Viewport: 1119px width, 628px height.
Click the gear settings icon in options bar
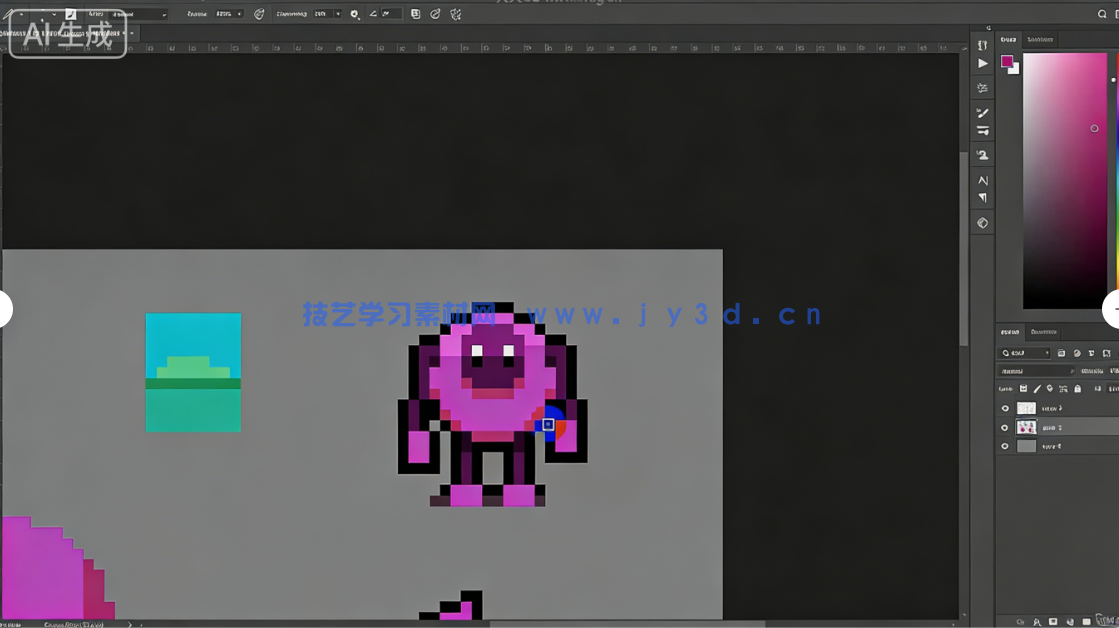tap(354, 14)
